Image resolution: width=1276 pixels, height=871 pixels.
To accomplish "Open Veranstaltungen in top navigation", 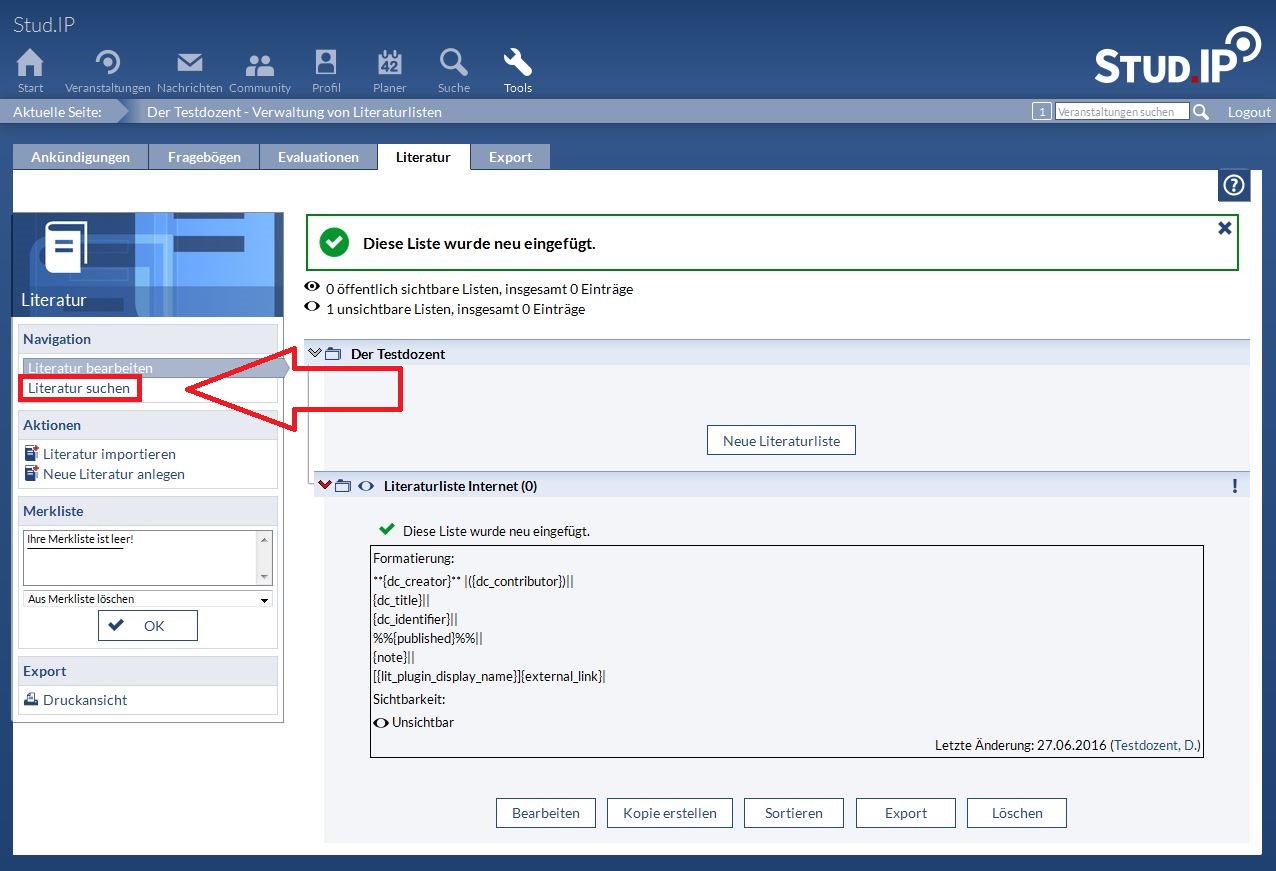I will (x=107, y=64).
